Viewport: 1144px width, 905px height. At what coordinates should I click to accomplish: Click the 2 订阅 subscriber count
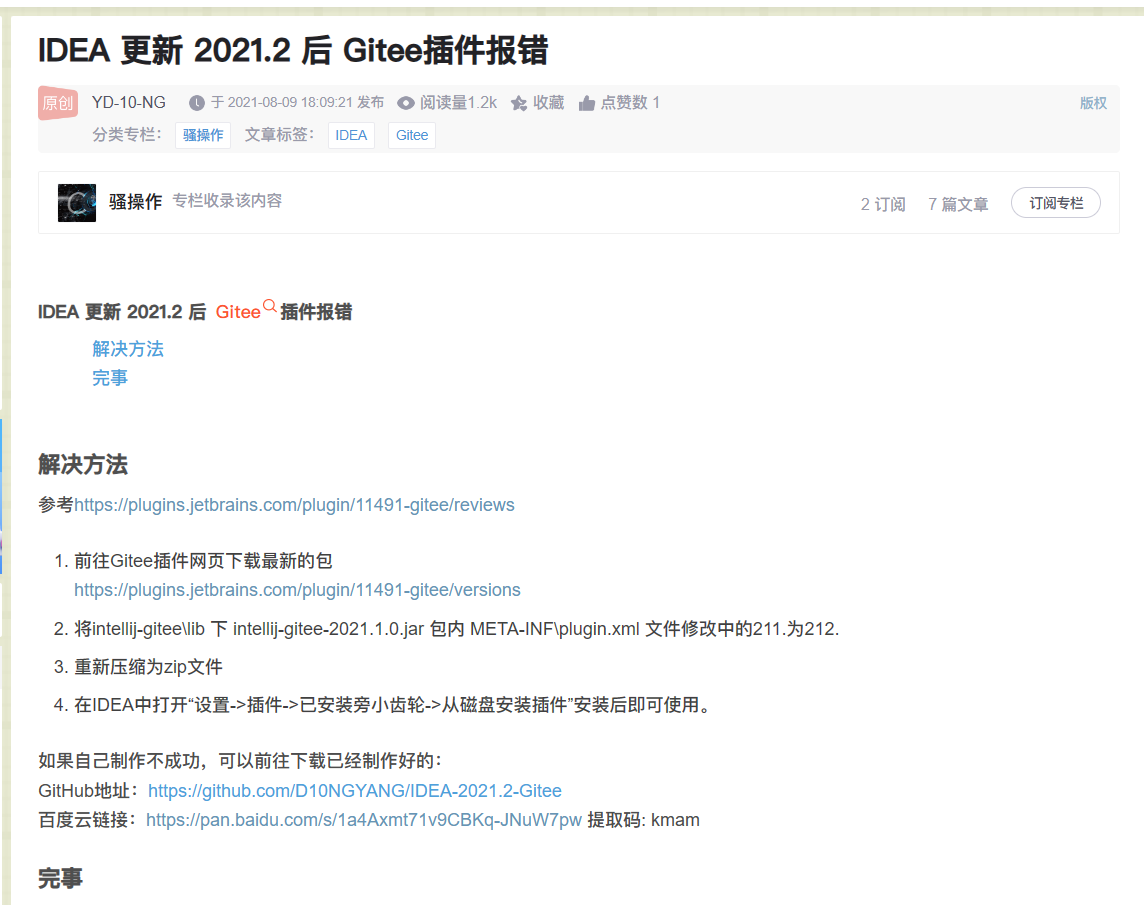tap(883, 204)
